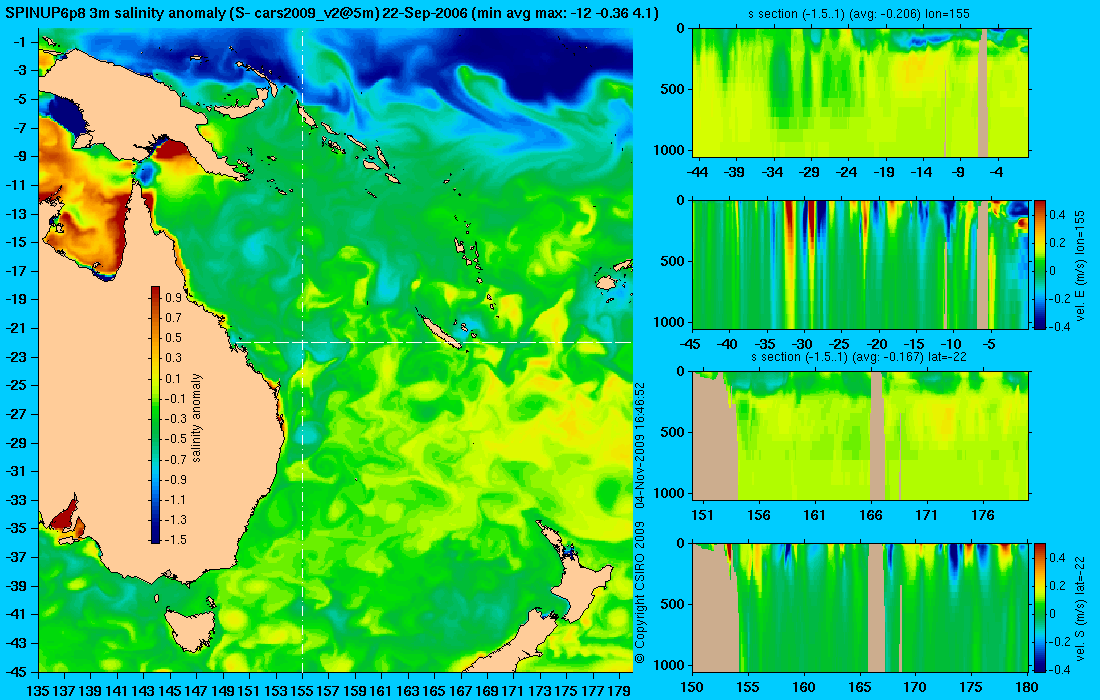Click the -24 label under the lon=155 salinity section

tap(847, 173)
